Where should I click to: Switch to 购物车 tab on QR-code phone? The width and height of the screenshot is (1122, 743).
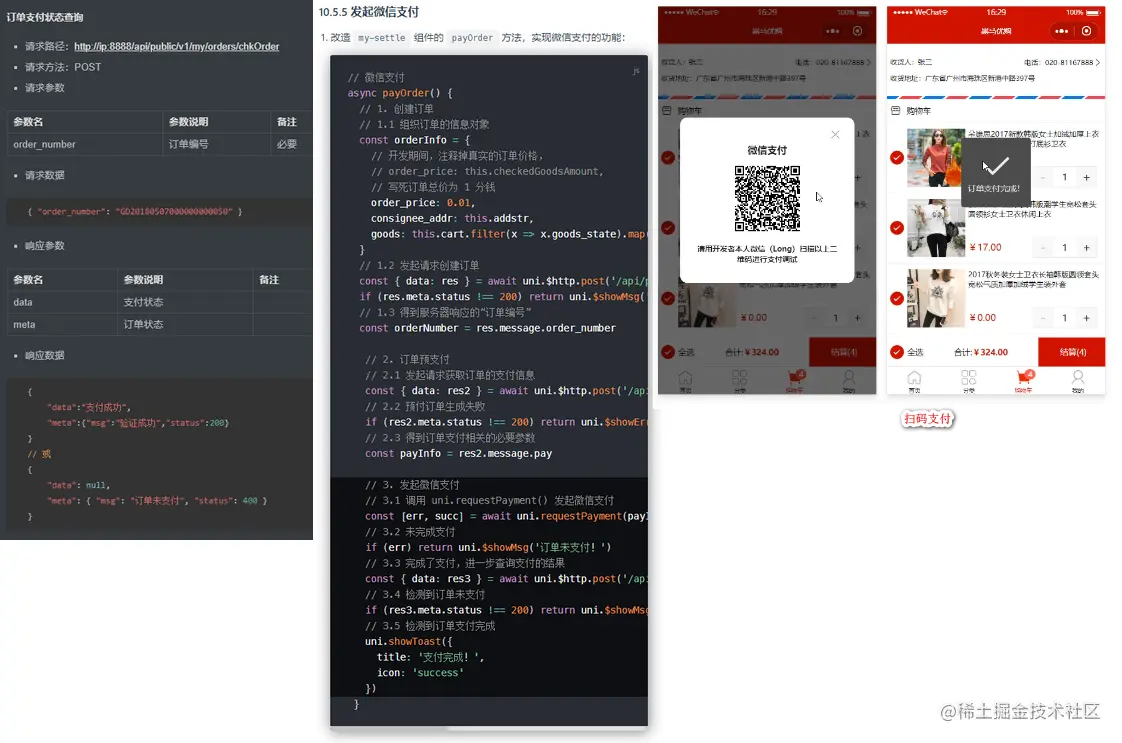pyautogui.click(x=794, y=382)
